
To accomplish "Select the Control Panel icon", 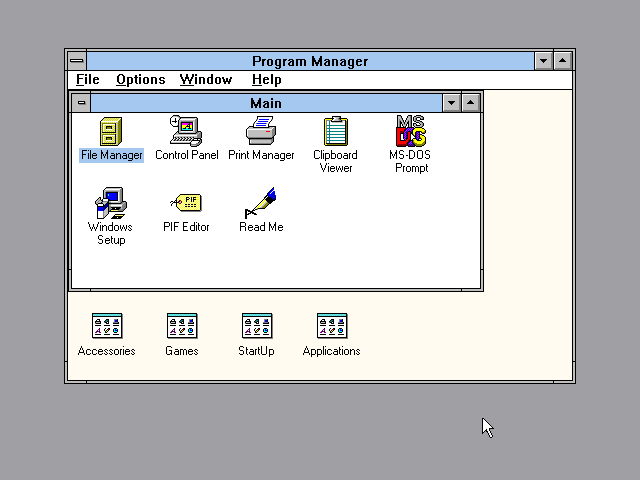I will (186, 131).
